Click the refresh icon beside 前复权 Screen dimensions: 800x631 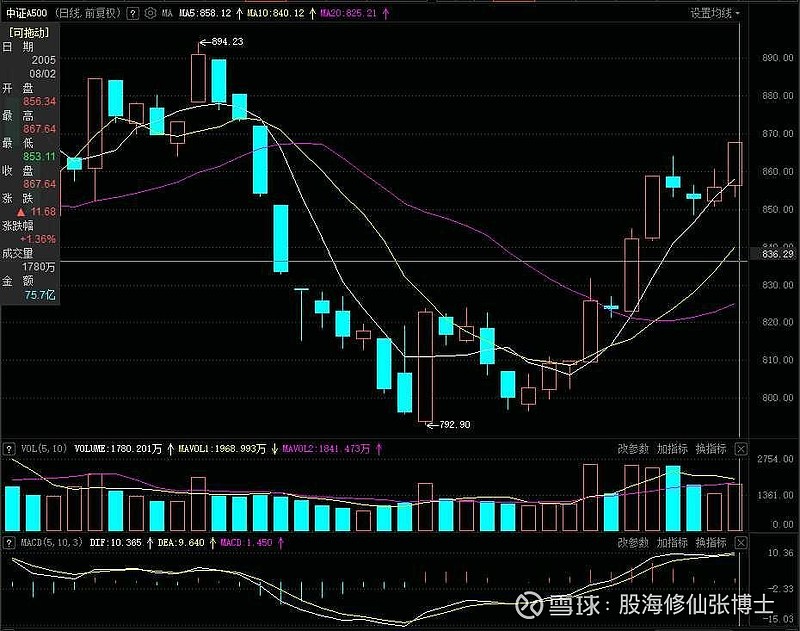(x=132, y=12)
